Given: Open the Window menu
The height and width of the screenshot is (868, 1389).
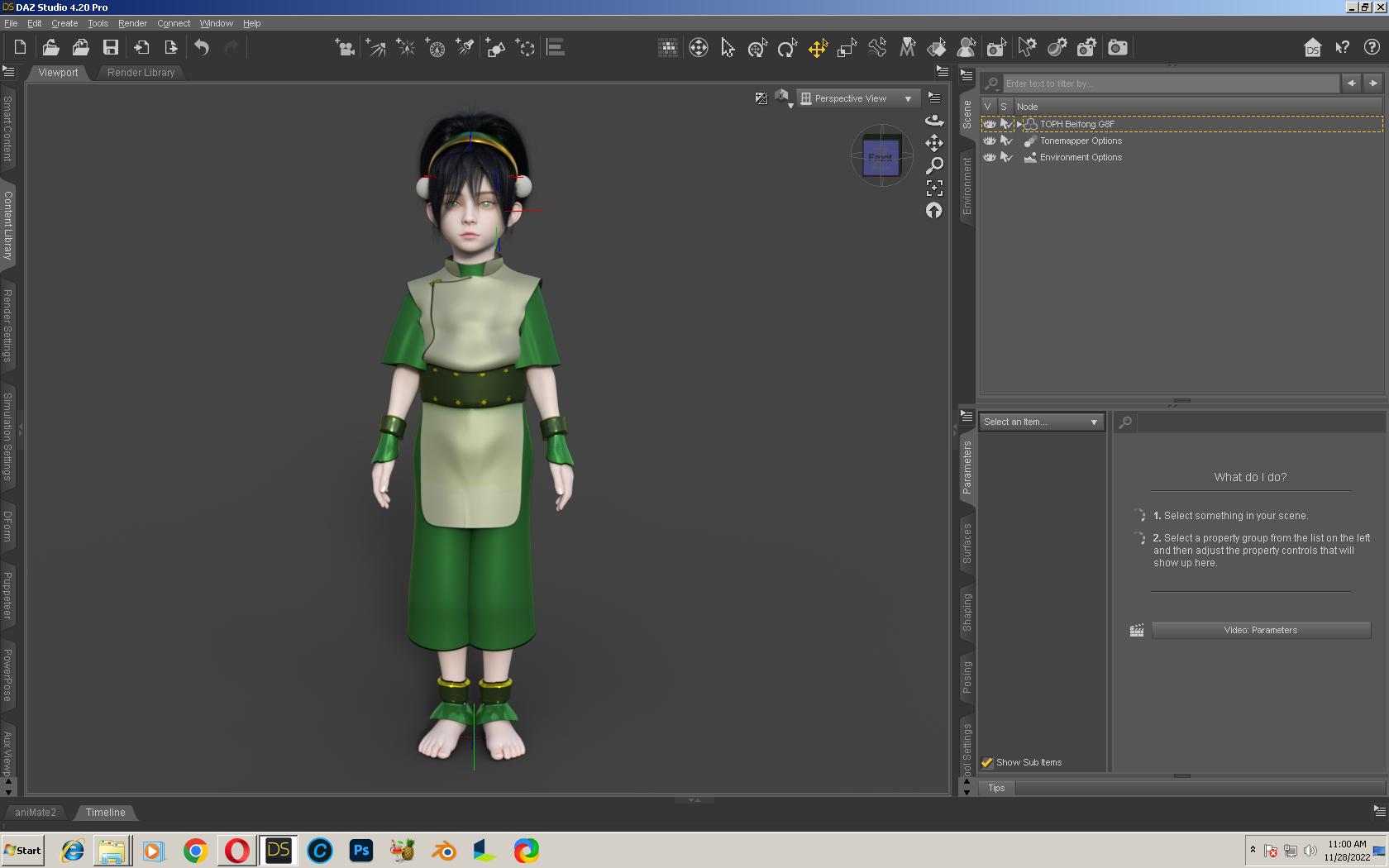Looking at the screenshot, I should pyautogui.click(x=217, y=23).
